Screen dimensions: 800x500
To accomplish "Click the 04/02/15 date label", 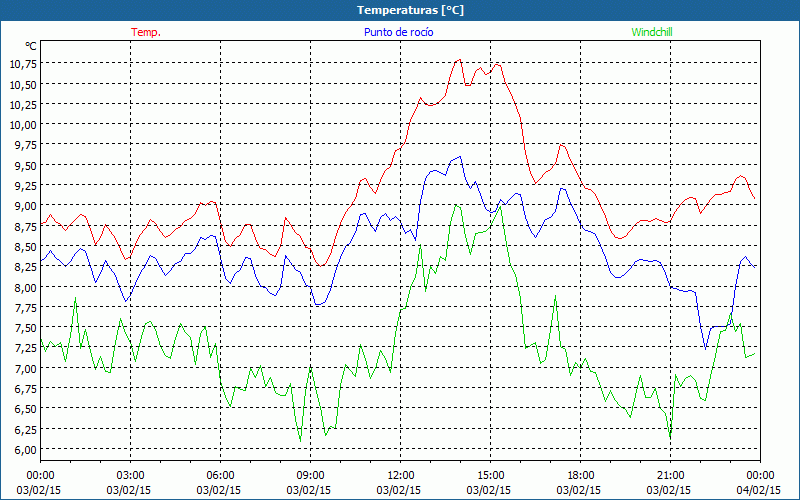I will click(x=759, y=490).
